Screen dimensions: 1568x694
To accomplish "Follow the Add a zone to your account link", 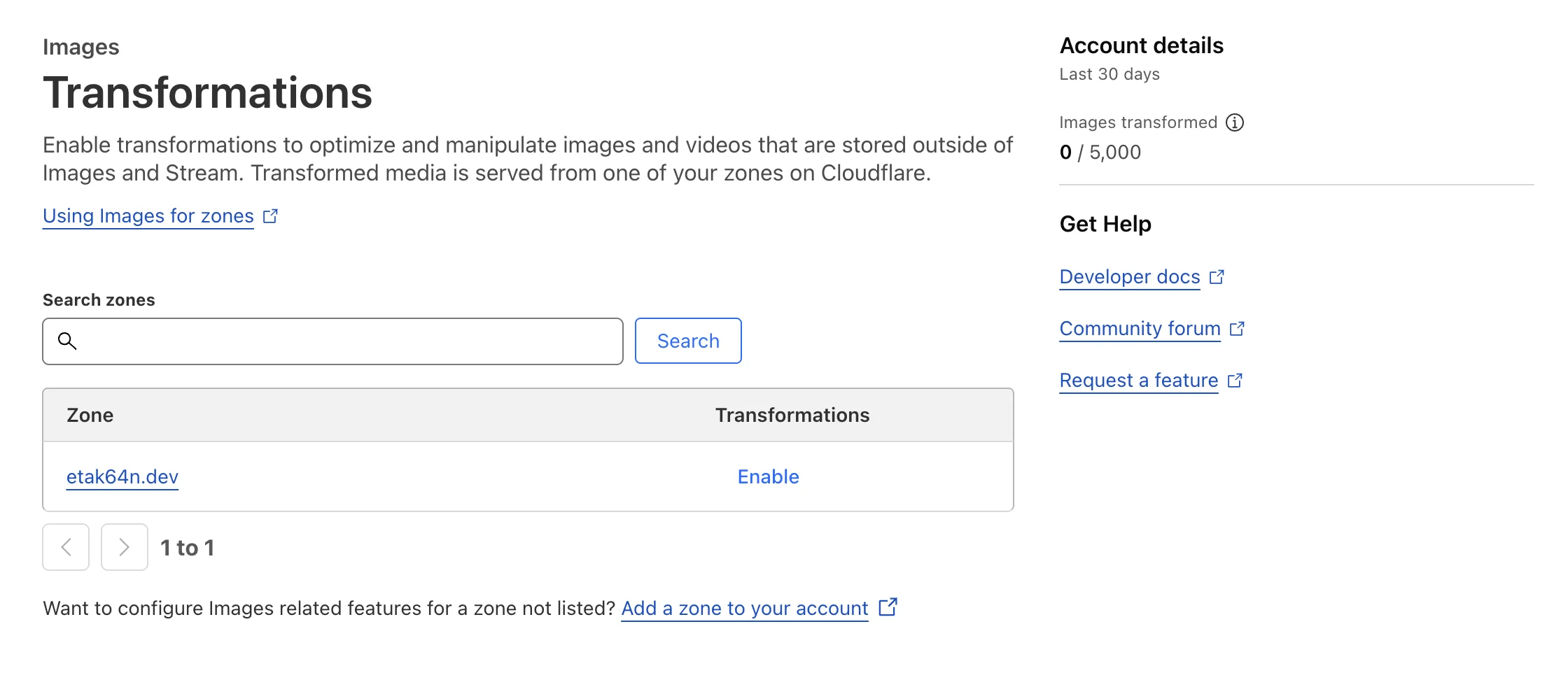I will tap(745, 609).
